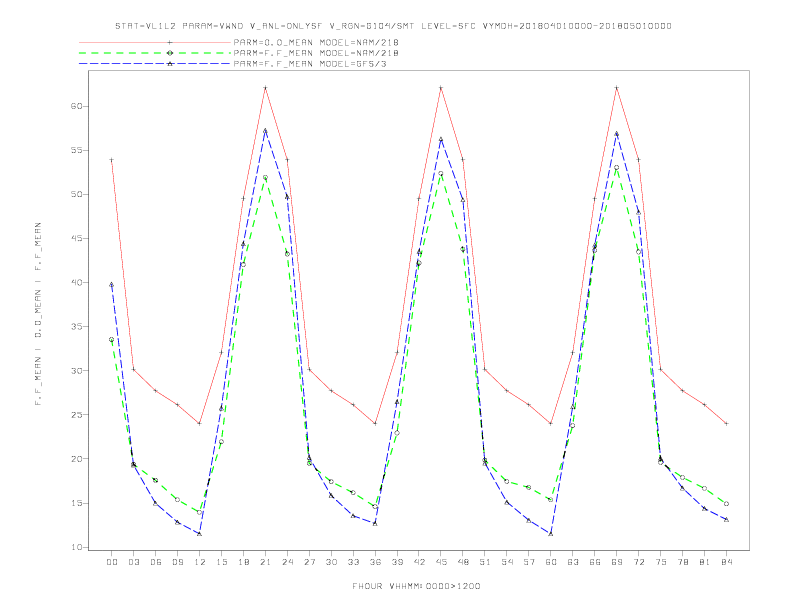Click the chart title starting with STAT=VL1L2
This screenshot has height=612, width=792.
[393, 26]
